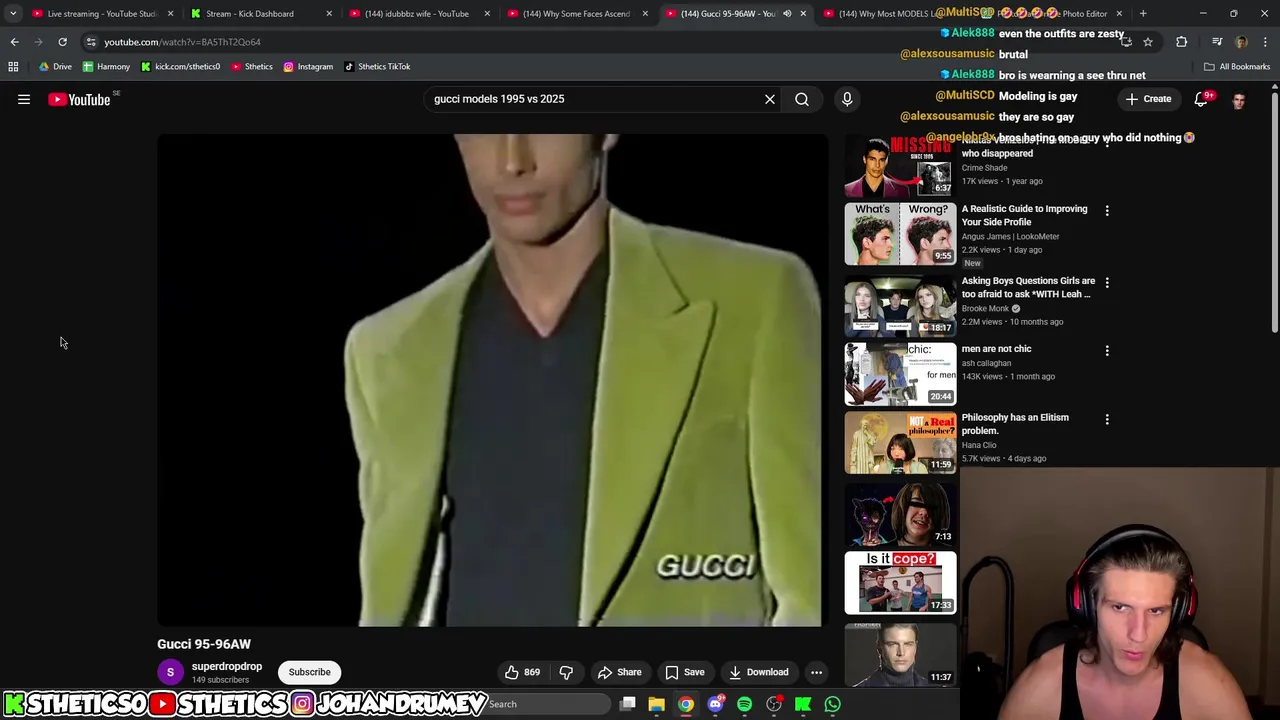Screen dimensions: 1280x720
Task: Open options for men are not chic video
Action: (1107, 350)
